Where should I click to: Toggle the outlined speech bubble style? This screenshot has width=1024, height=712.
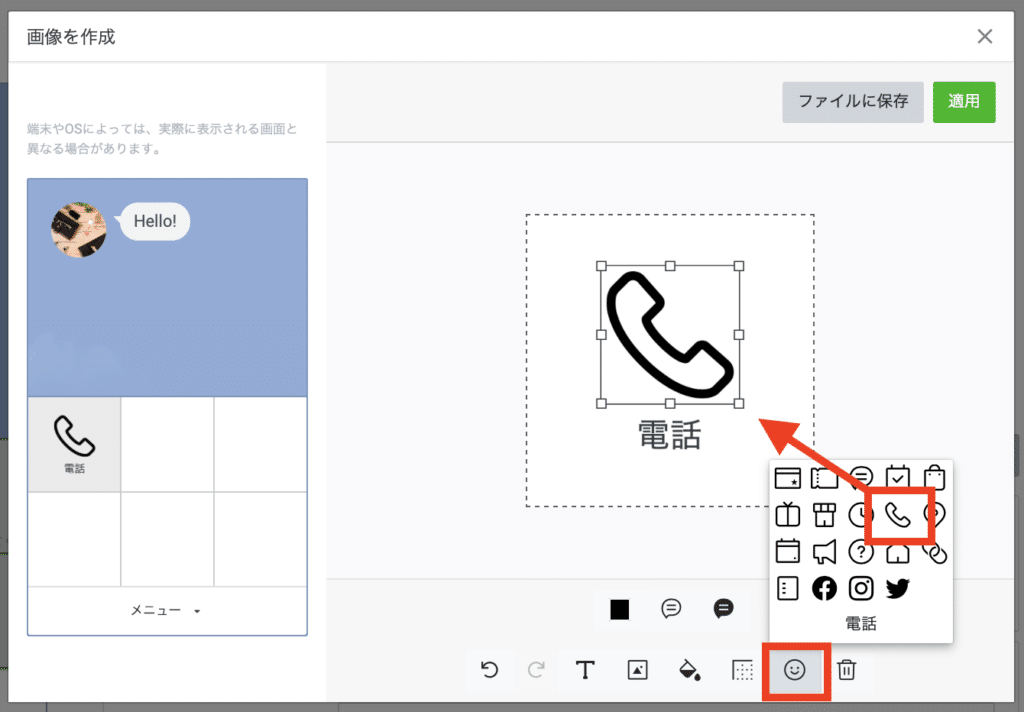tap(671, 610)
